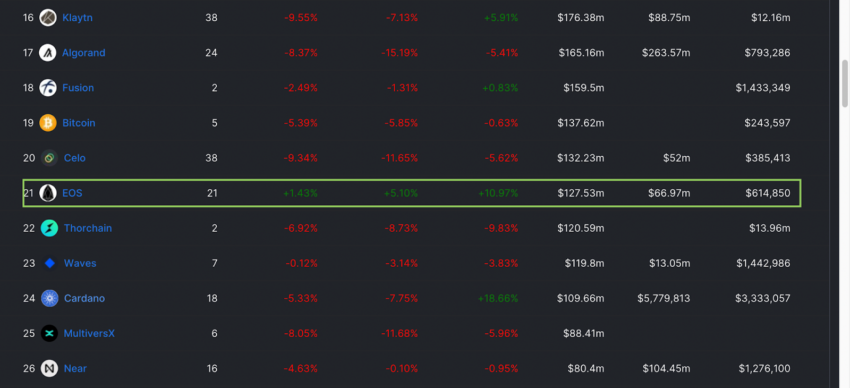Open the Algorand chain link
Viewport: 850px width, 388px height.
[83, 53]
